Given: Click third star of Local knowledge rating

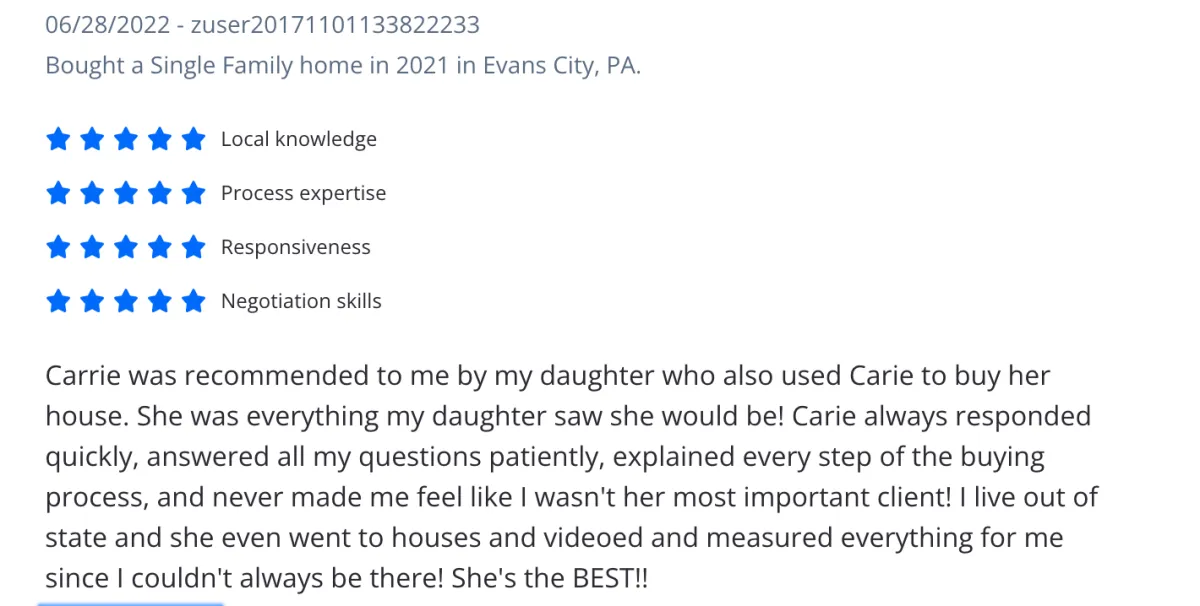Looking at the screenshot, I should (126, 139).
